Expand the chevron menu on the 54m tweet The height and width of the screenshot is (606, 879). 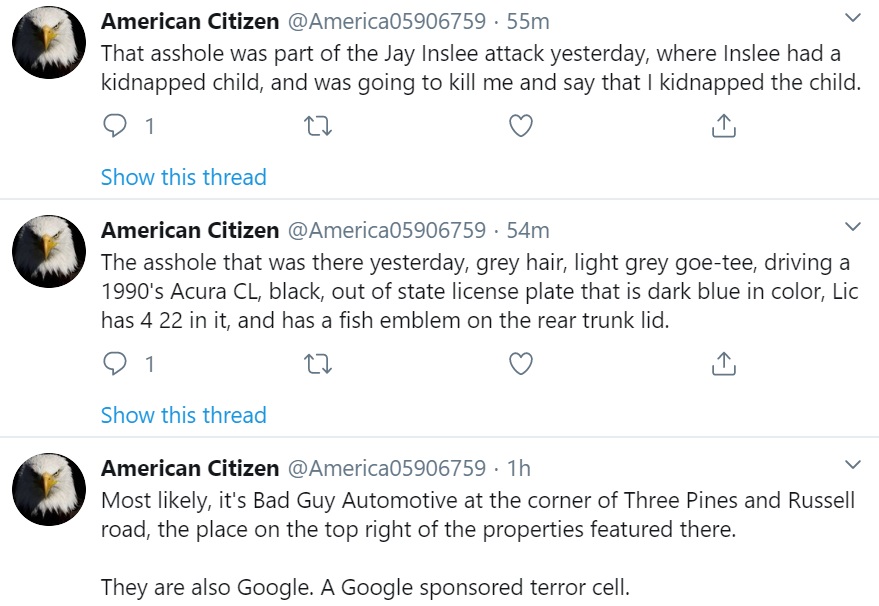pyautogui.click(x=853, y=226)
